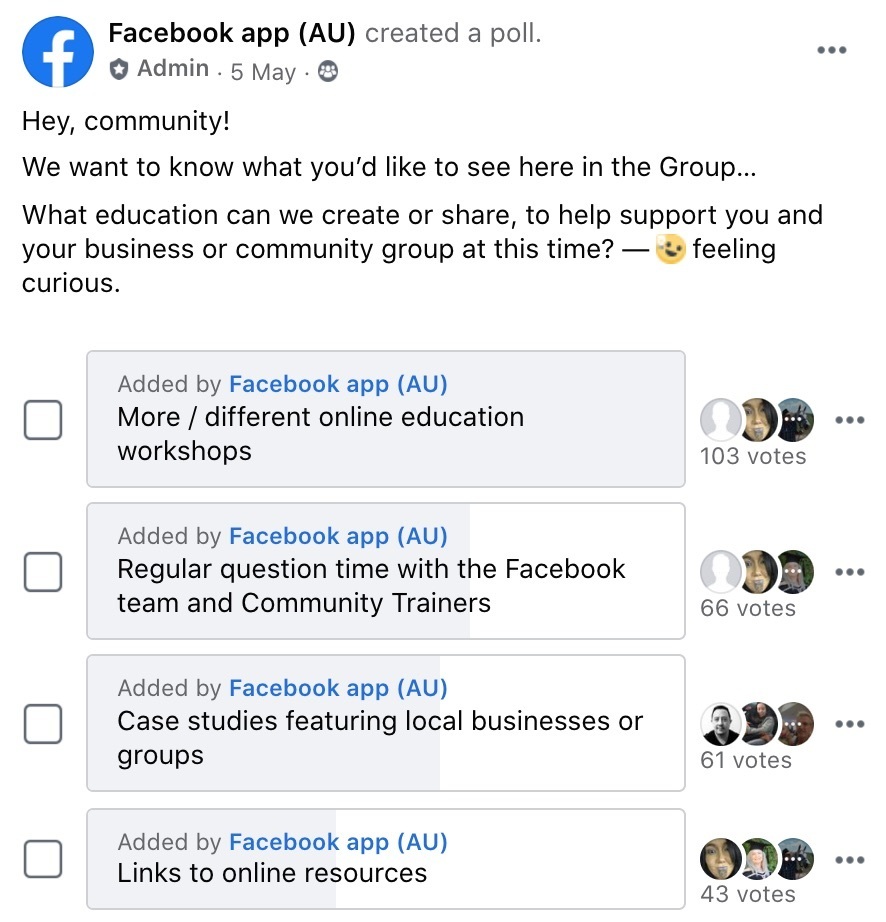The image size is (886, 922).
Task: Check the online education workshops checkbox
Action: [43, 420]
